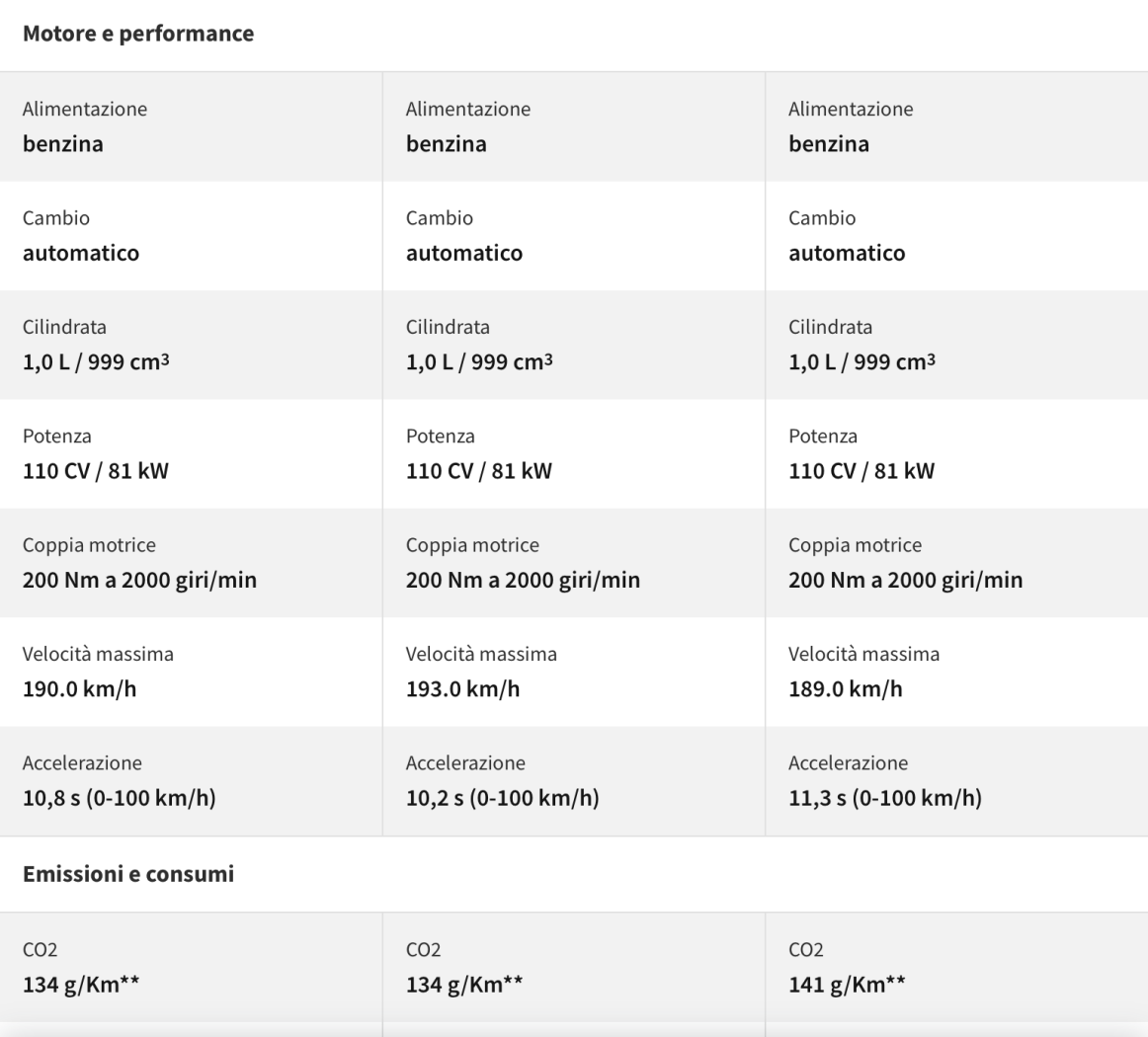
Task: Click the last column's 1,0 L / 999 cm³ value
Action: 861,362
